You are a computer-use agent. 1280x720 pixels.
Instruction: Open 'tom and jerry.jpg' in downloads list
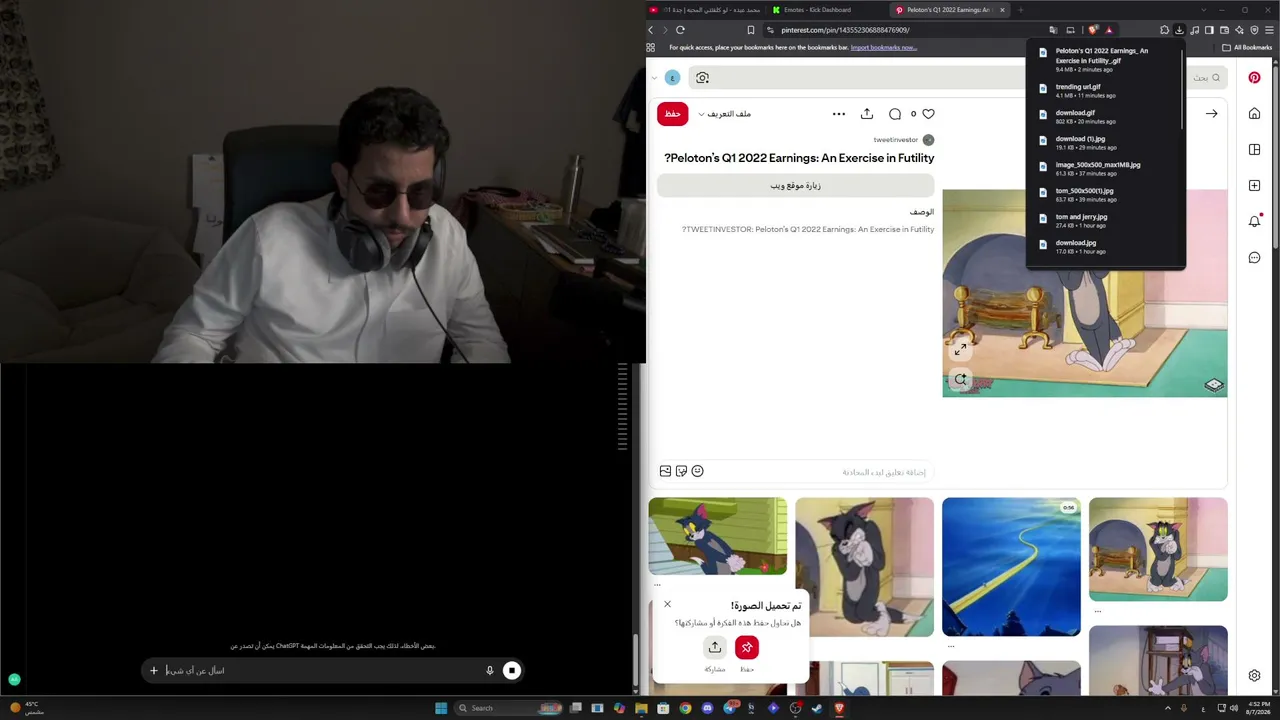click(1106, 221)
